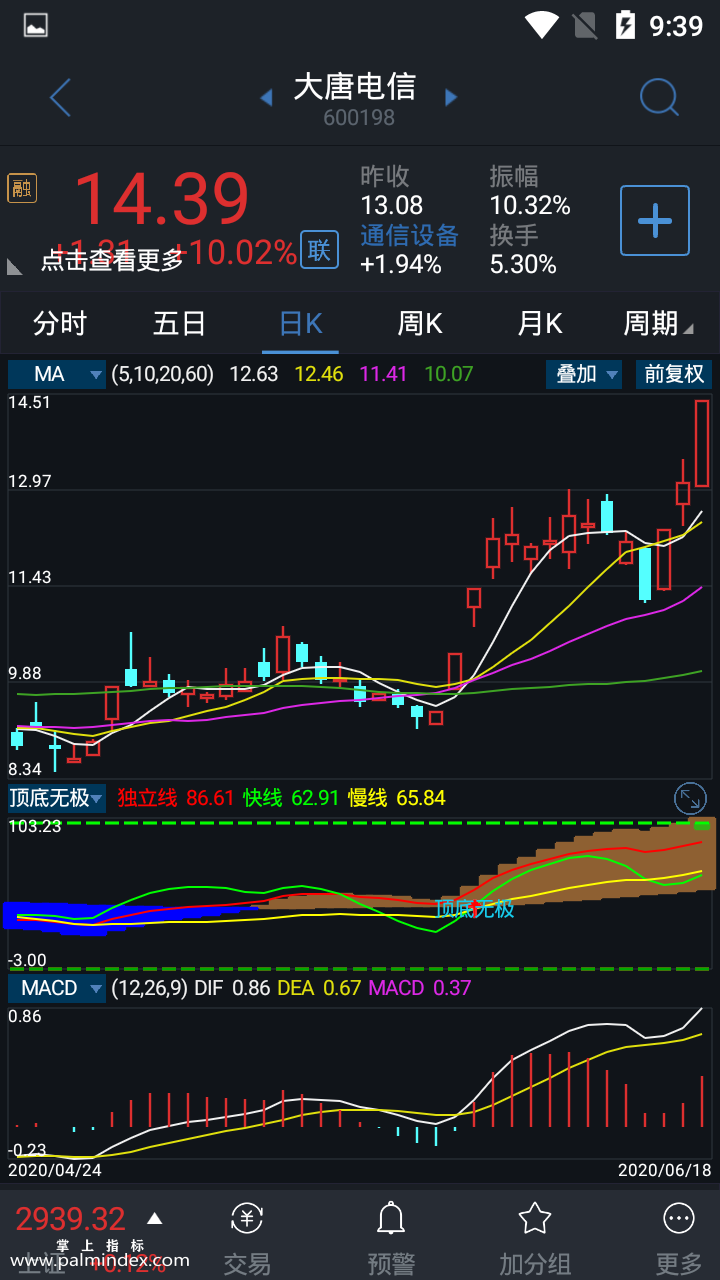The image size is (720, 1280).
Task: Go to previous stock with left triangle
Action: pos(266,97)
